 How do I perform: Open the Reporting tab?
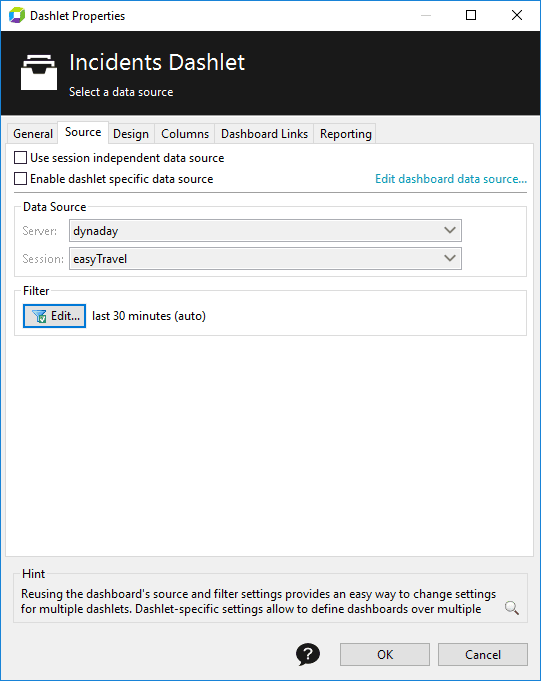[x=346, y=134]
